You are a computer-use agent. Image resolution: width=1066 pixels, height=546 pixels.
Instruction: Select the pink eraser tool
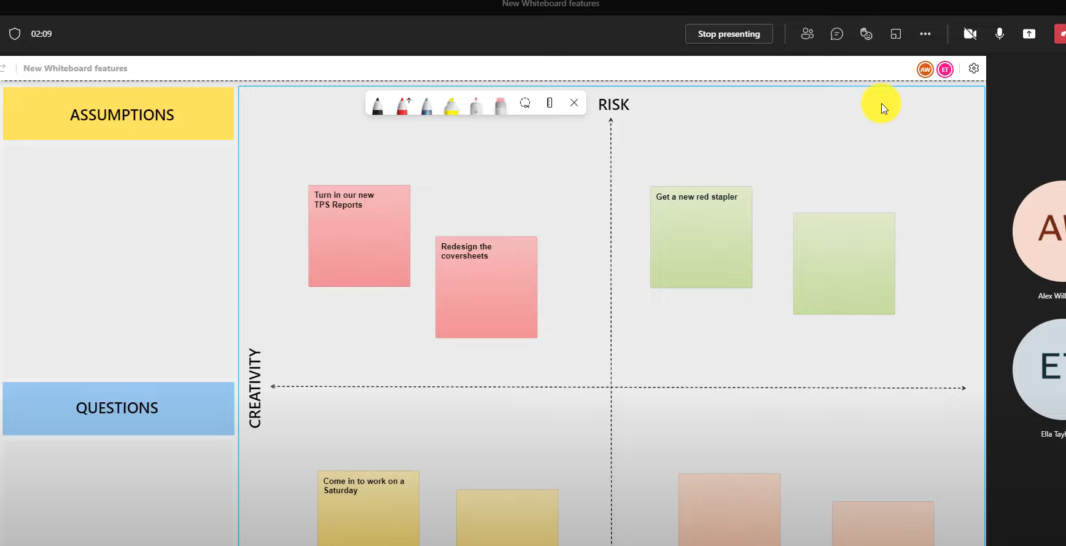tap(500, 104)
